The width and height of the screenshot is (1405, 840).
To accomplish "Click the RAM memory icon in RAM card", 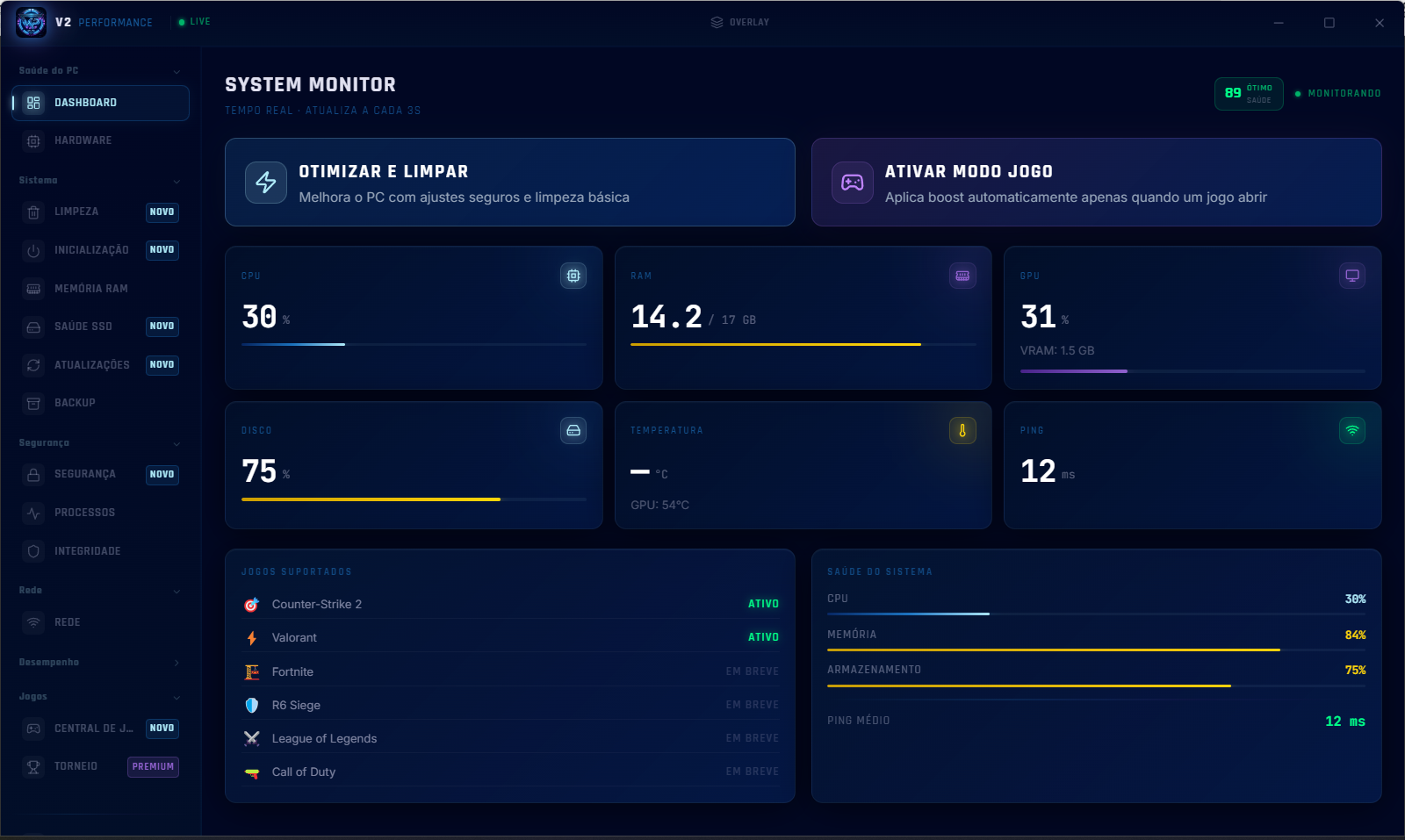I will click(x=962, y=276).
